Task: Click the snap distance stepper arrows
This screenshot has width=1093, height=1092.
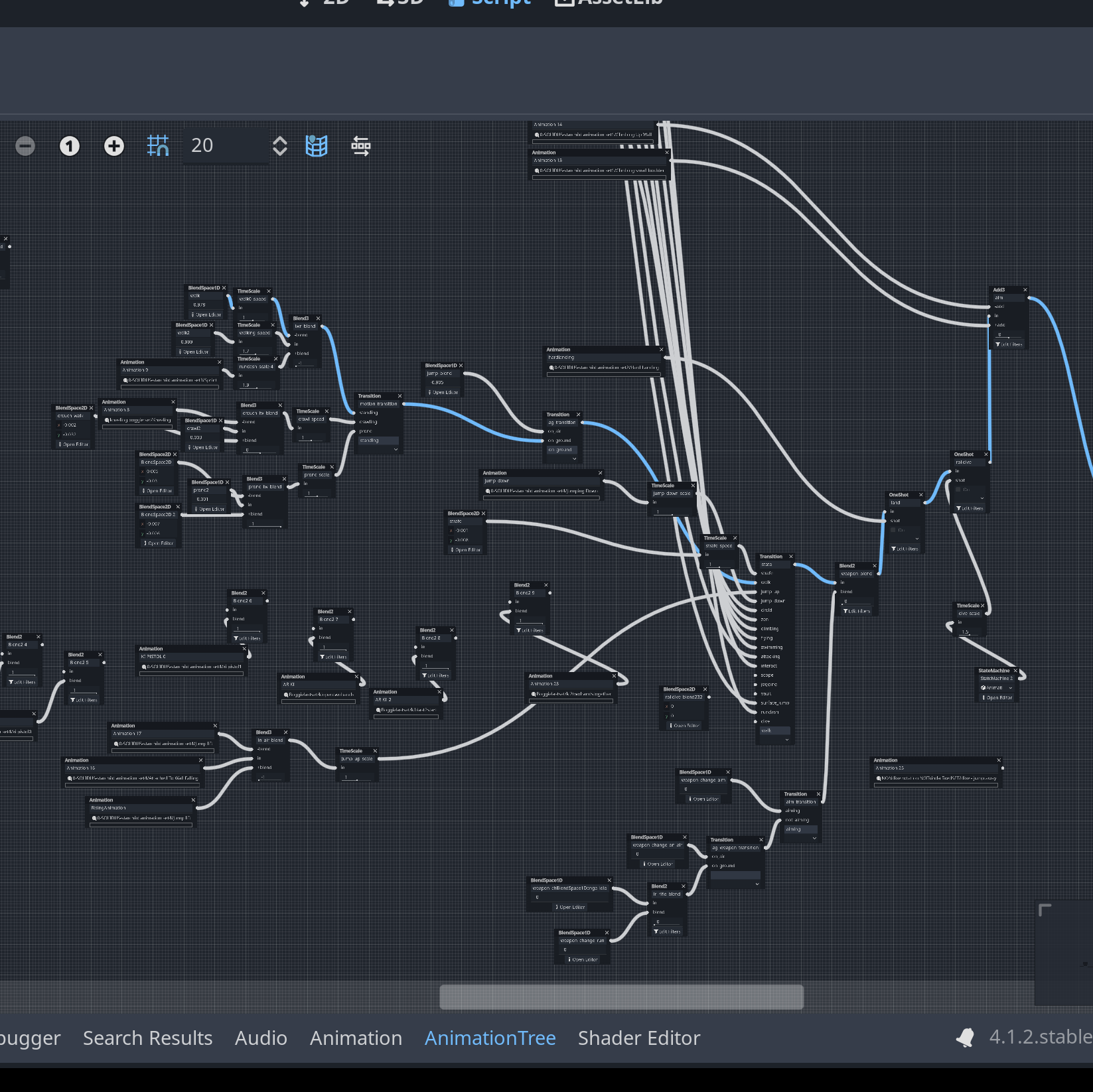Action: [x=280, y=146]
